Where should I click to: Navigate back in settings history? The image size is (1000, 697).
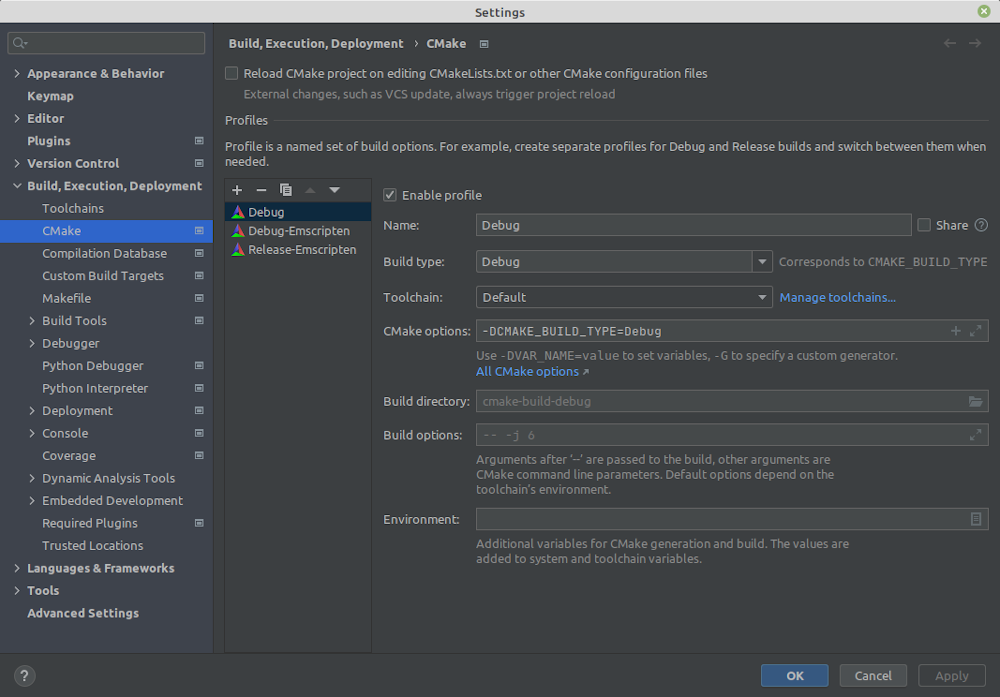(950, 43)
